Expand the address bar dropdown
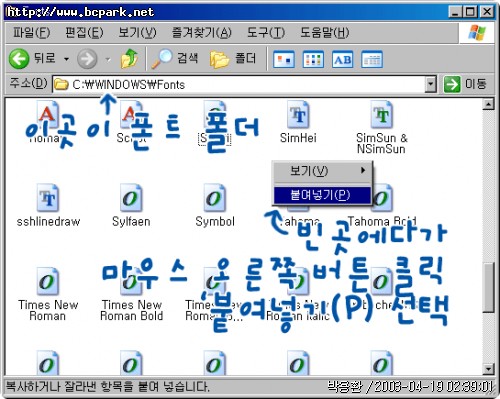This screenshot has width=500, height=399. click(x=431, y=85)
